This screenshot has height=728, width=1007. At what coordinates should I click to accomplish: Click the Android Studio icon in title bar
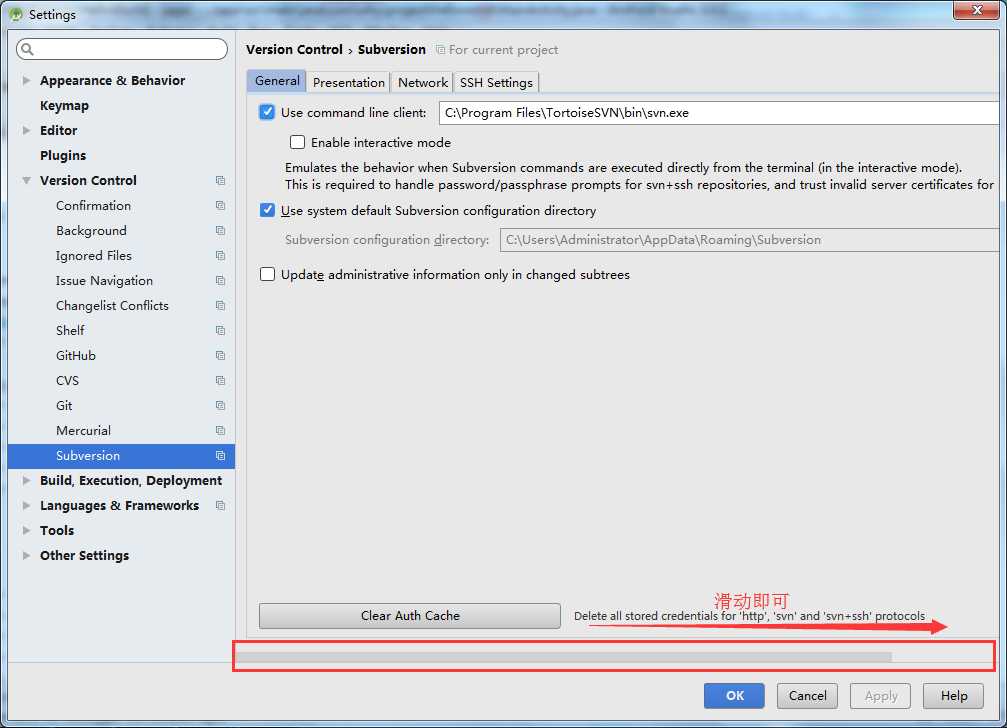click(15, 14)
